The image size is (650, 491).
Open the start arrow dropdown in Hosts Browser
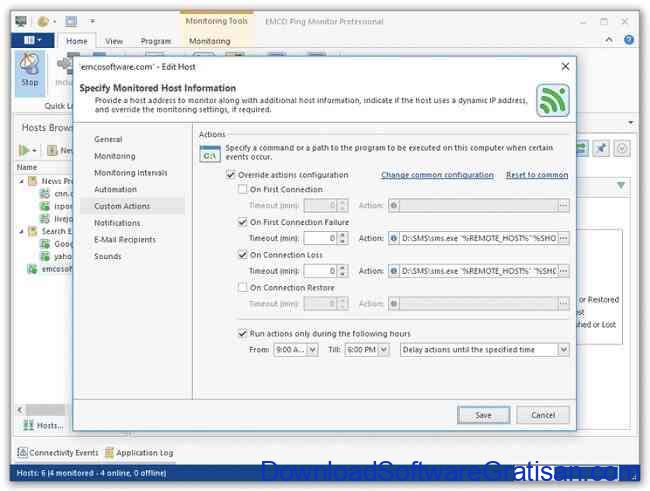[34, 150]
